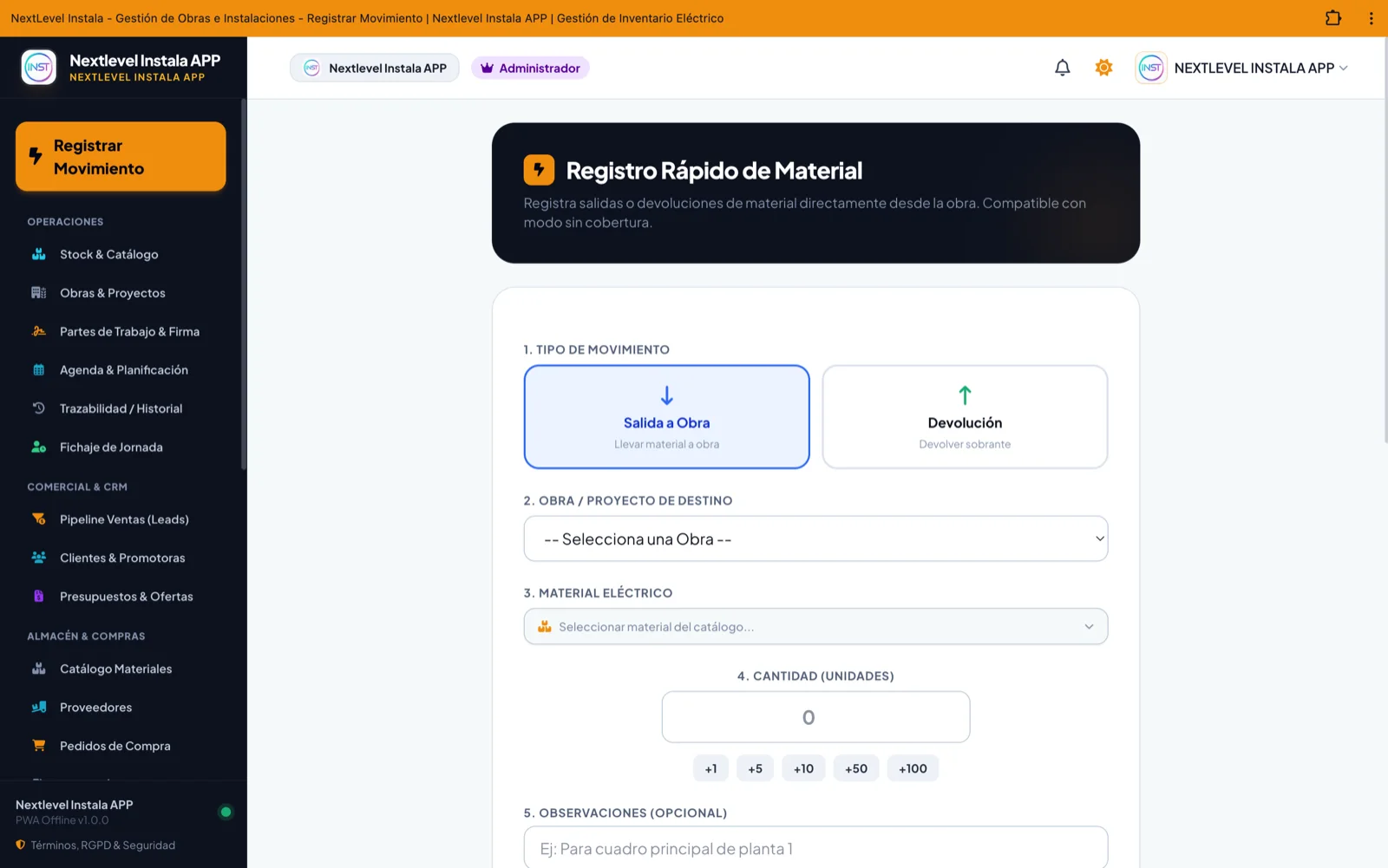This screenshot has width=1388, height=868.
Task: Click the Partes de Trabajo signature icon
Action: 39,331
